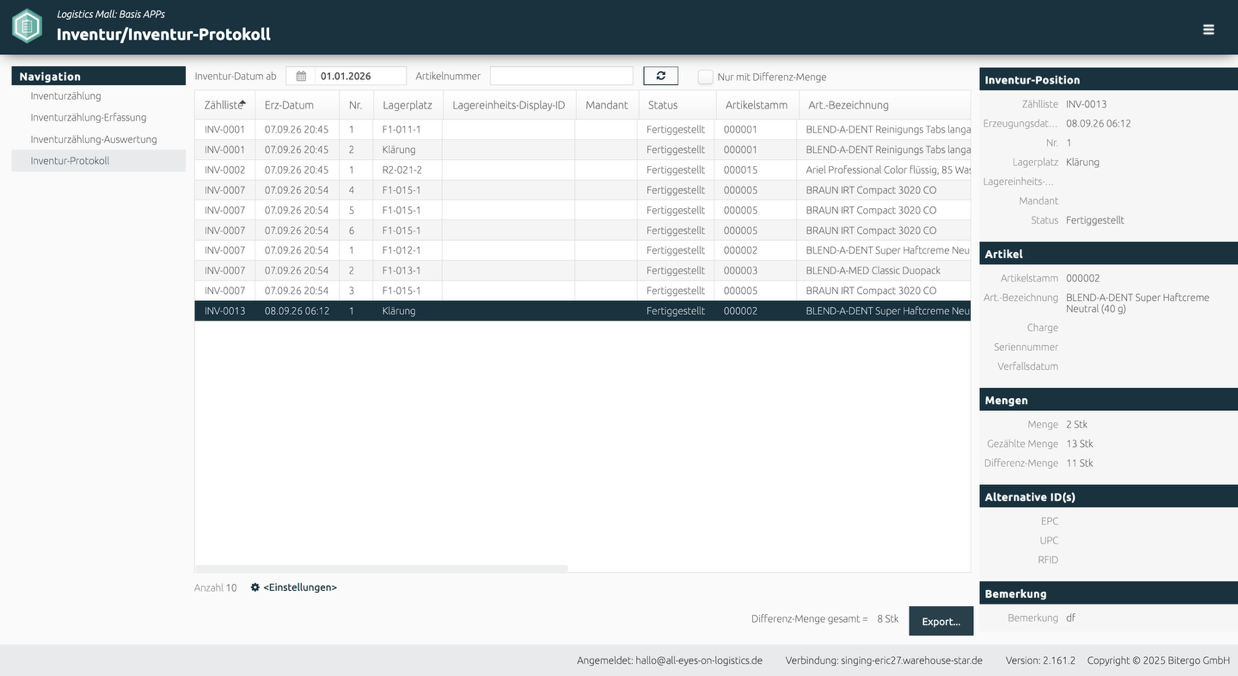Refresh the inventory protocol list
Screen dimensions: 1238x676
click(660, 76)
